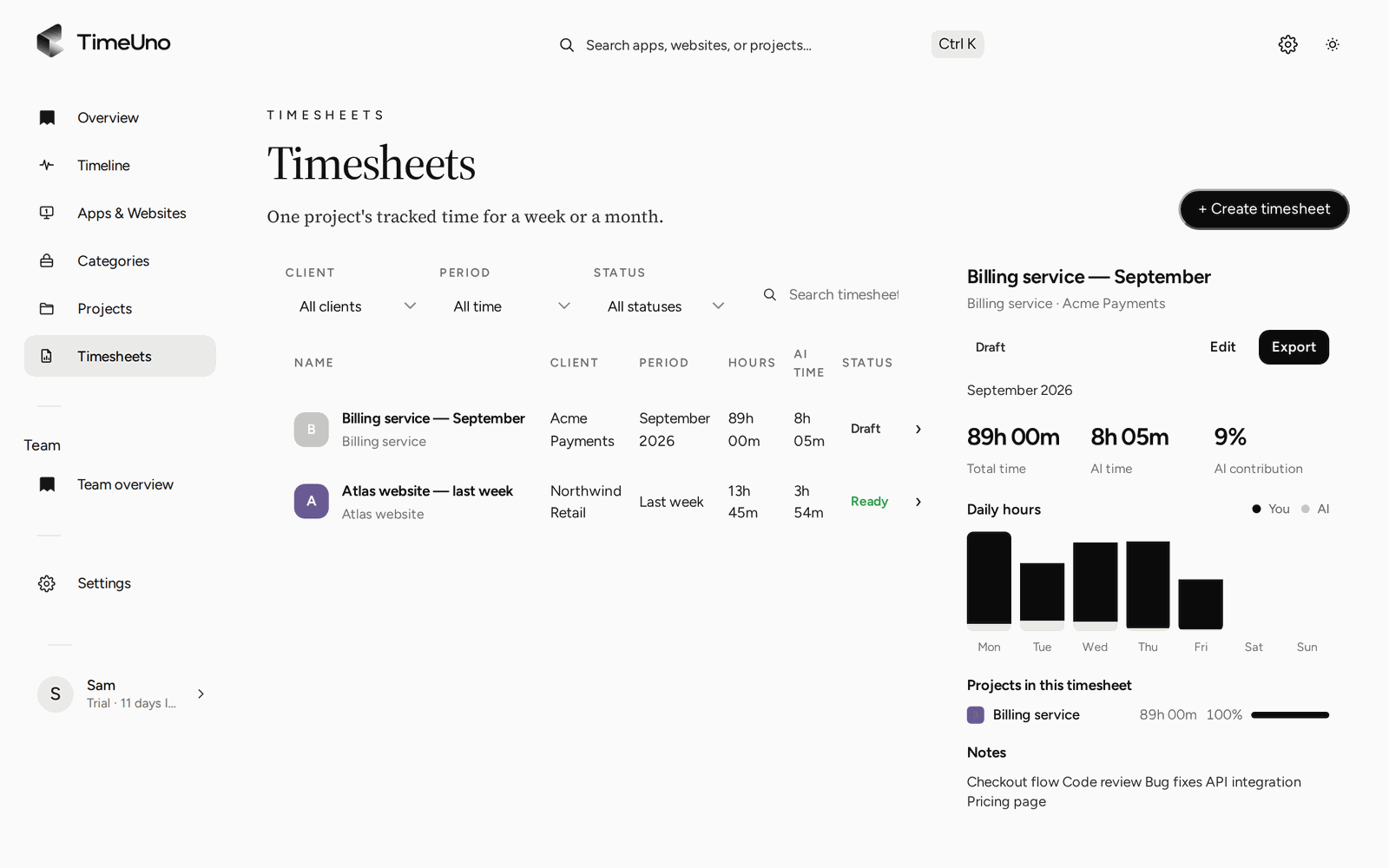Expand the Atlas website row chevron
This screenshot has height=868, width=1389.
[x=918, y=502]
